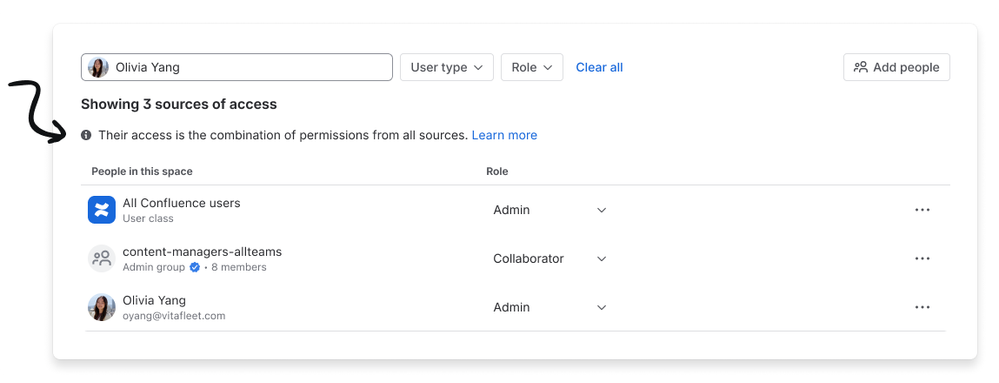Screen dimensions: 999x383
Task: Expand Olivia Yang's Admin role dropdown
Action: tap(550, 307)
